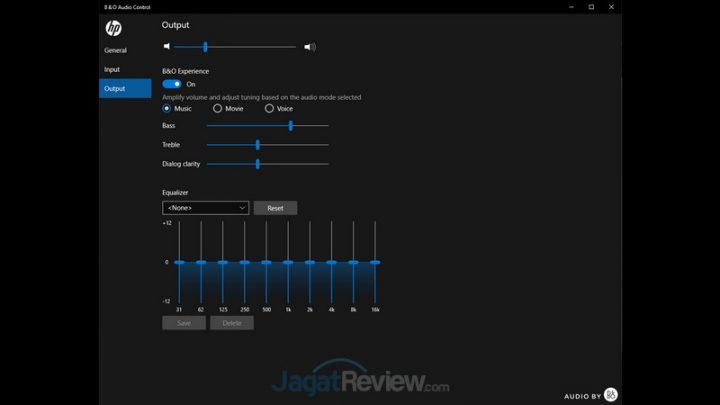Click the 1k equalizer band slider
Image resolution: width=720 pixels, height=405 pixels.
point(288,262)
